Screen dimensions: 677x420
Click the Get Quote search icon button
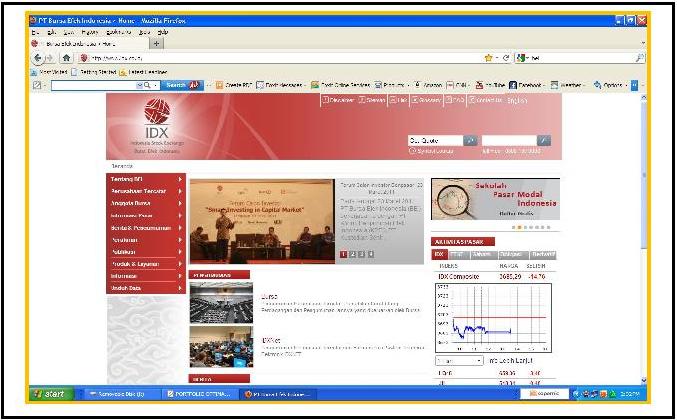pyautogui.click(x=470, y=140)
